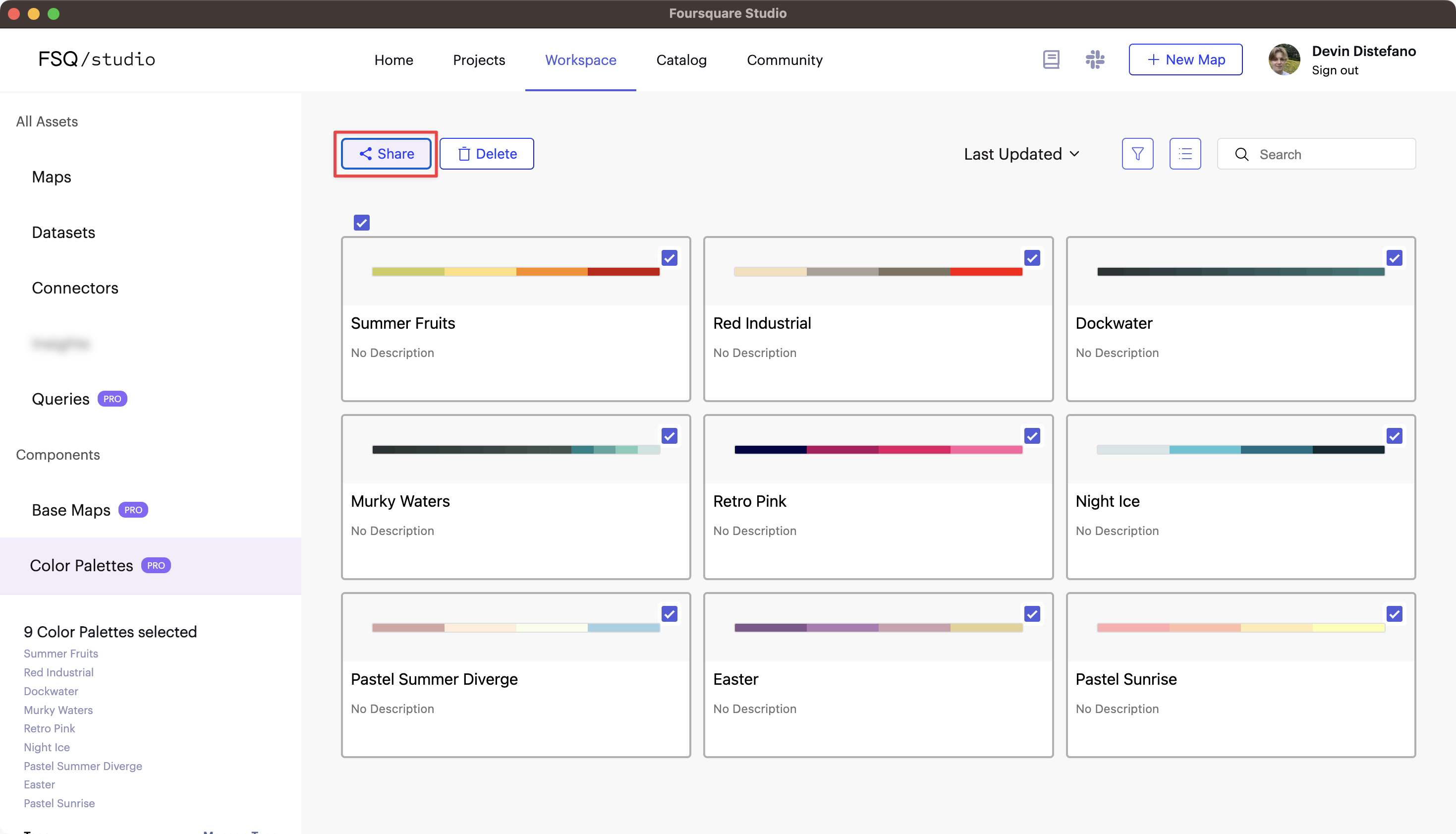This screenshot has width=1456, height=834.
Task: Deselect the Summer Fruits palette checkbox
Action: coord(669,258)
